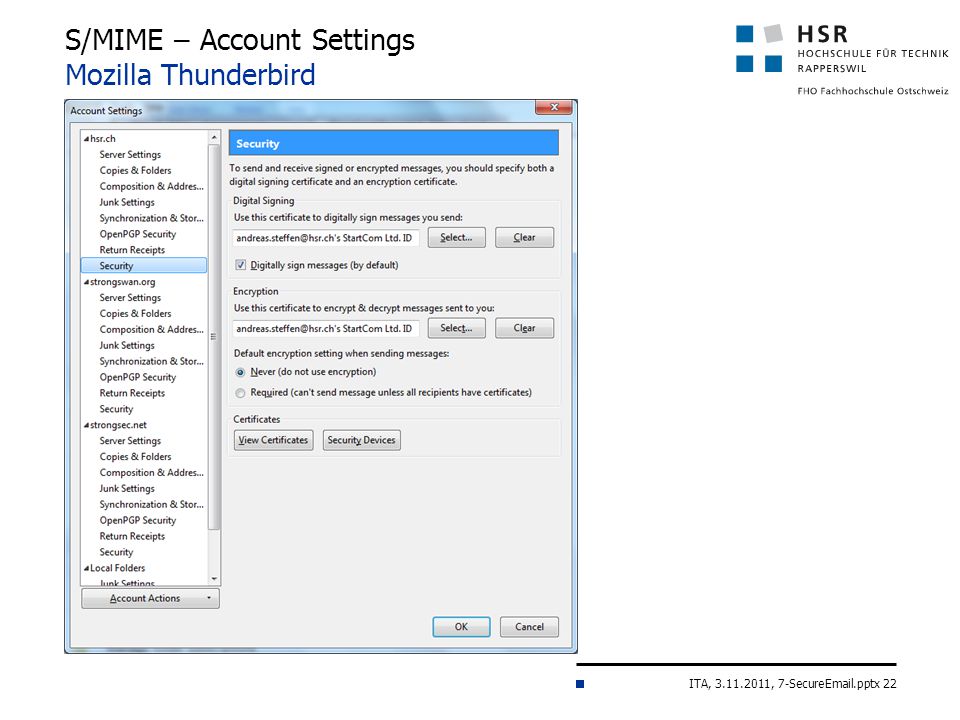Open Copies & Folders under strongswan.org
This screenshot has width=960, height=720.
[x=135, y=314]
